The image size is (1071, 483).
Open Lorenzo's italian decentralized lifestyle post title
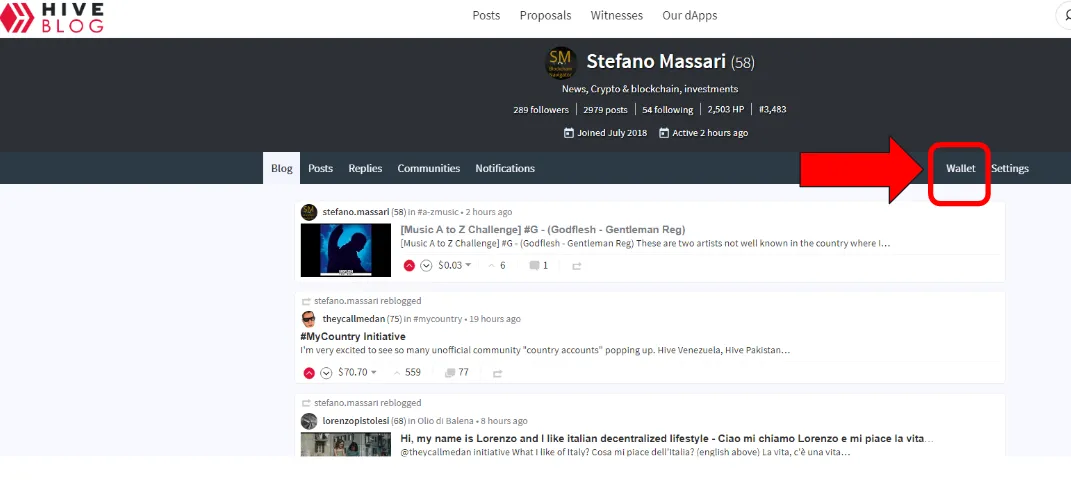coord(667,439)
